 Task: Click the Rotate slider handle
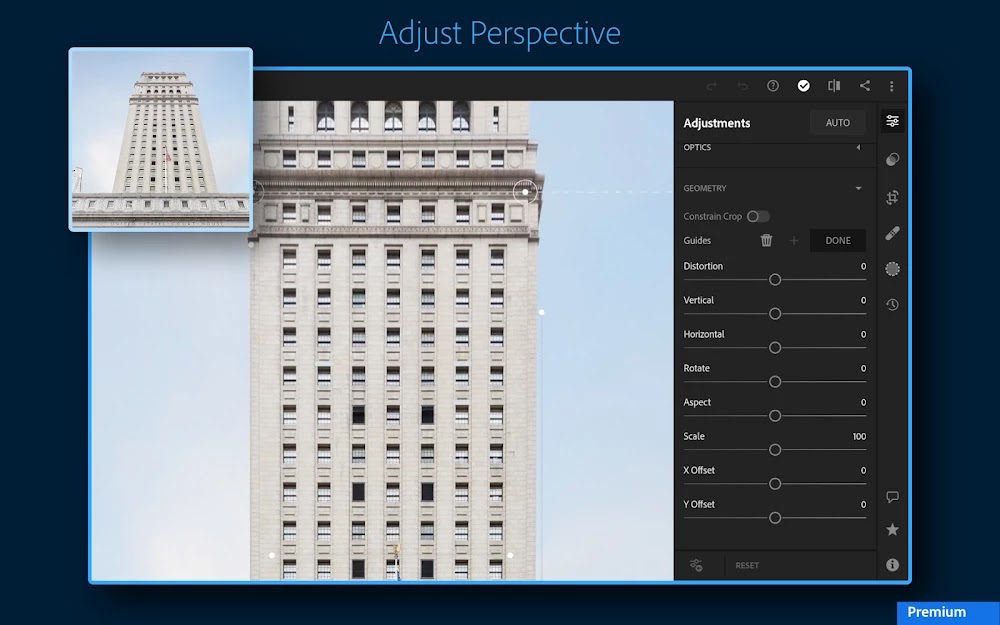[x=775, y=381]
